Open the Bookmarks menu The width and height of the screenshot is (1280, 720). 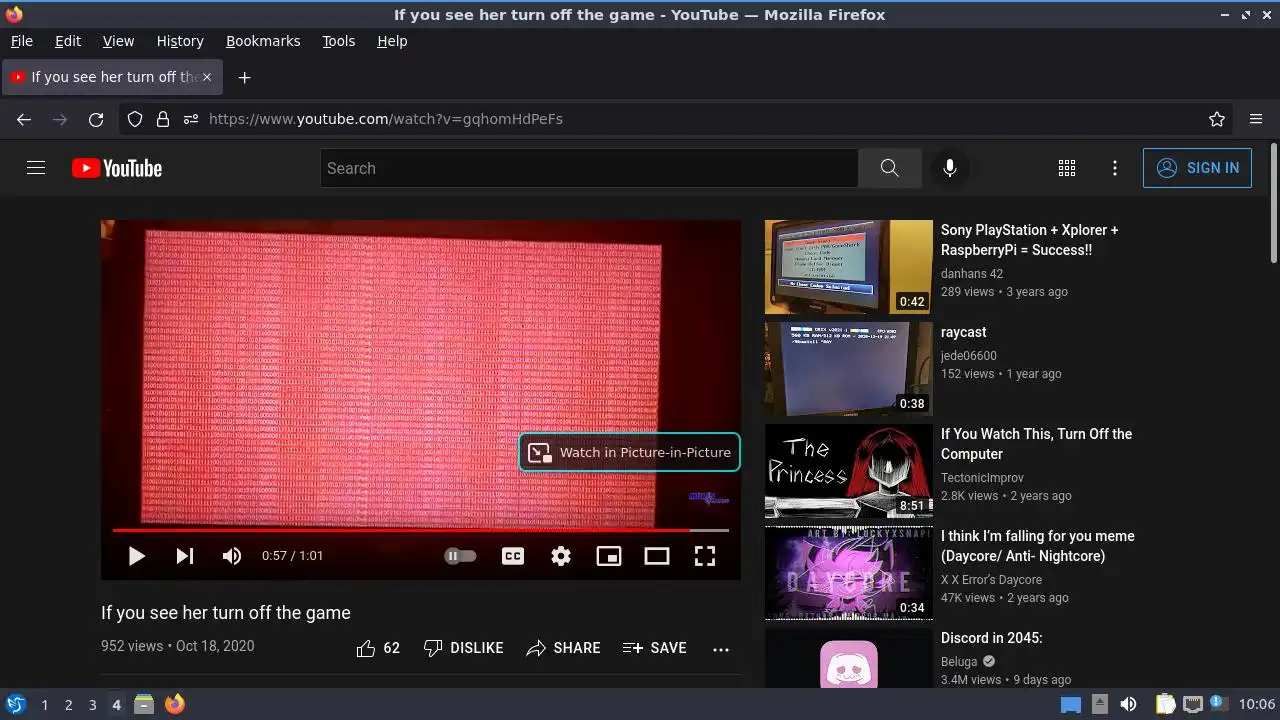(x=263, y=41)
